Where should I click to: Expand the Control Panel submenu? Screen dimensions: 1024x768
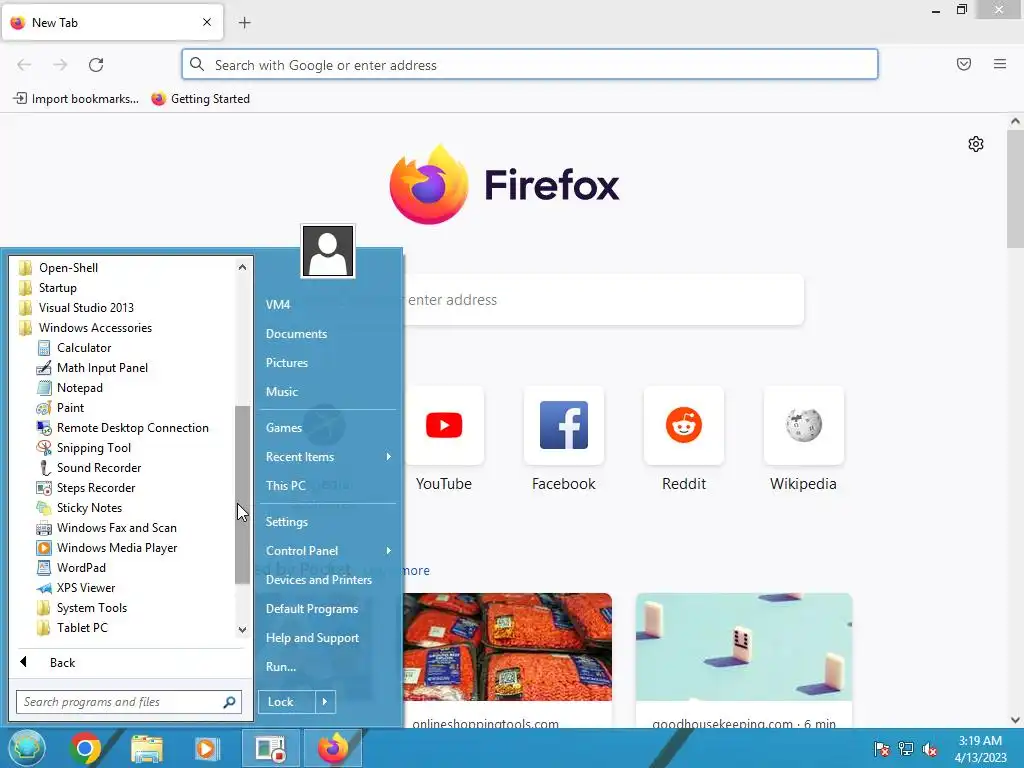click(x=328, y=551)
